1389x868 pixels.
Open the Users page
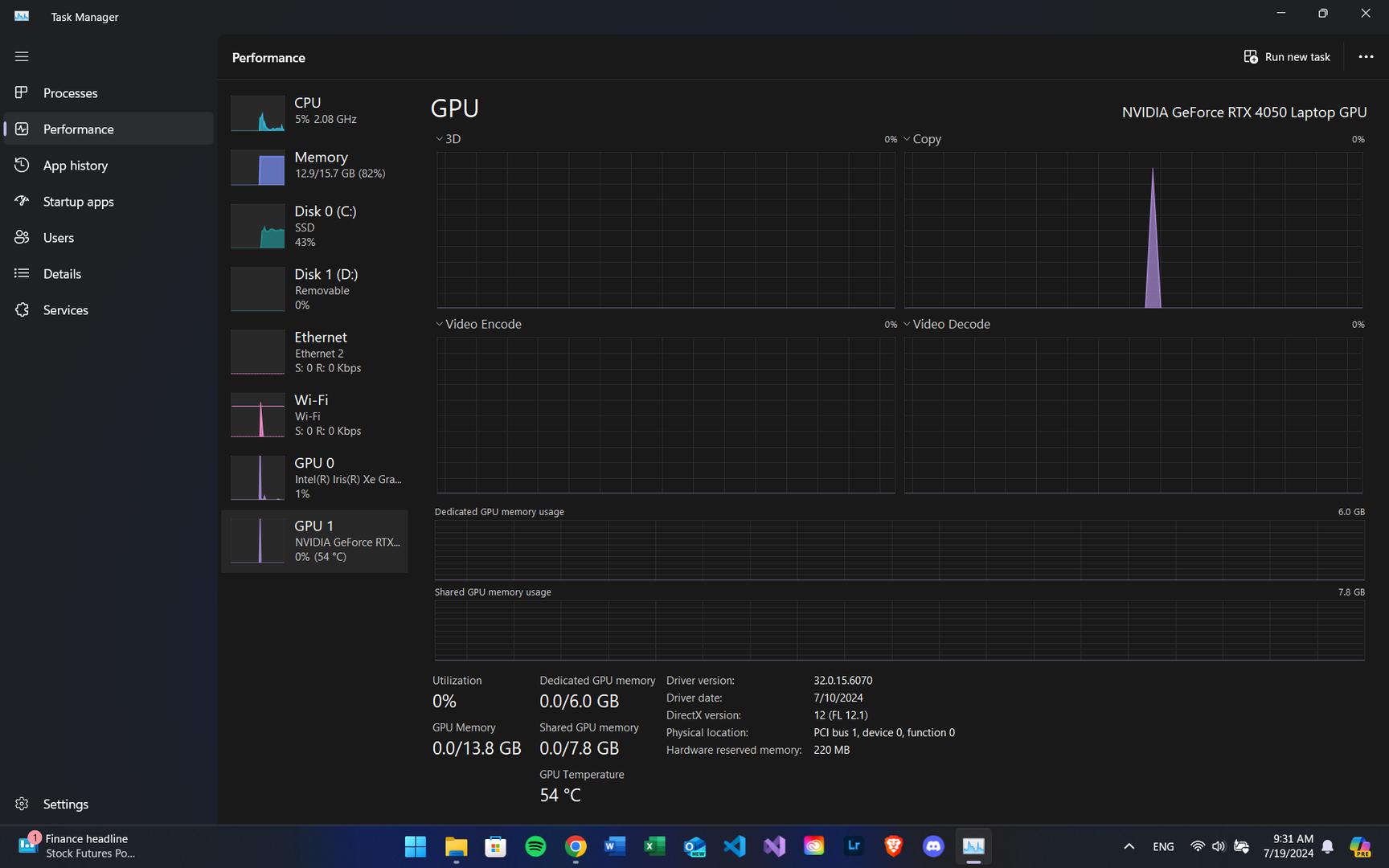click(x=58, y=238)
